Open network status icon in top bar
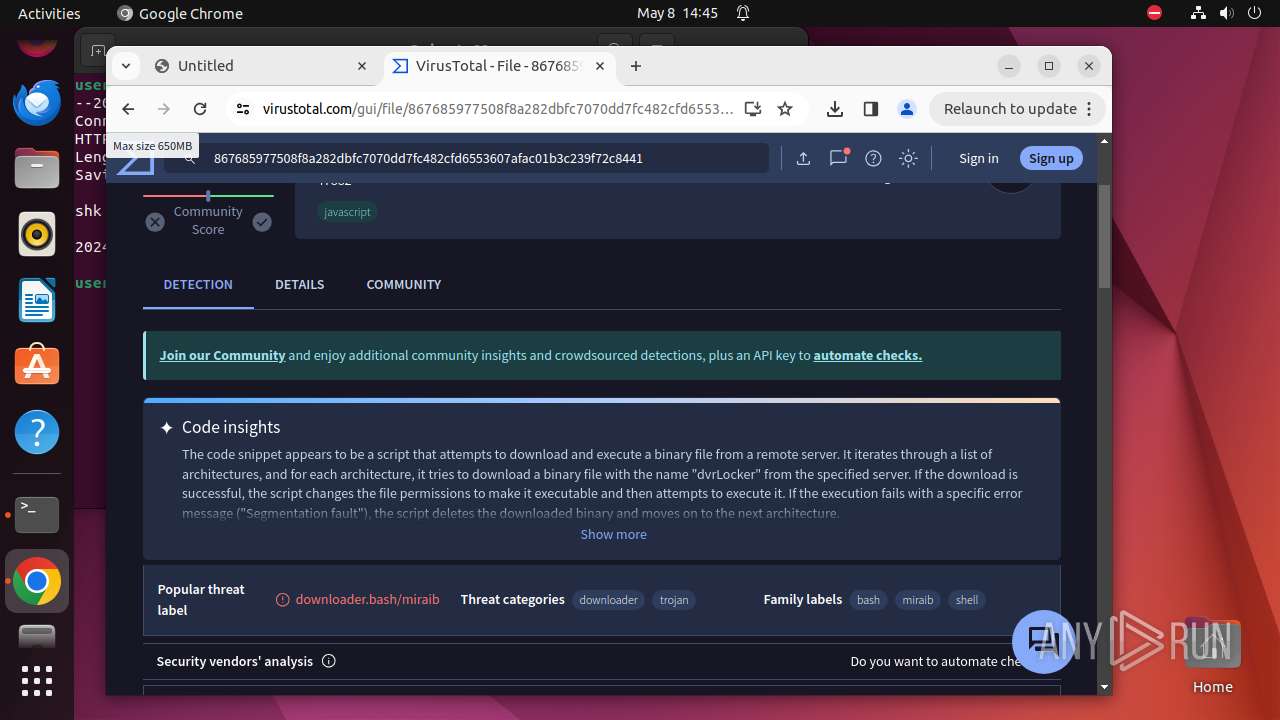 [1198, 13]
